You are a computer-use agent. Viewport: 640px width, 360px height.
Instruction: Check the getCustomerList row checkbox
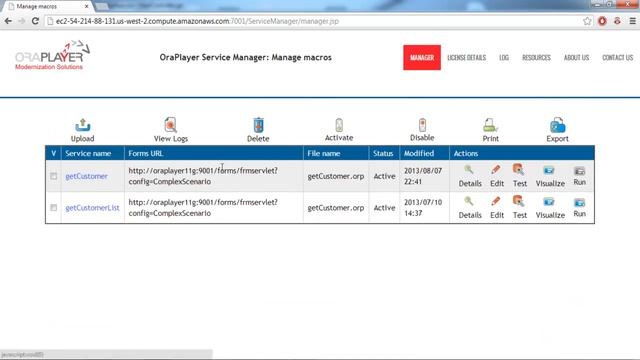[x=53, y=207]
